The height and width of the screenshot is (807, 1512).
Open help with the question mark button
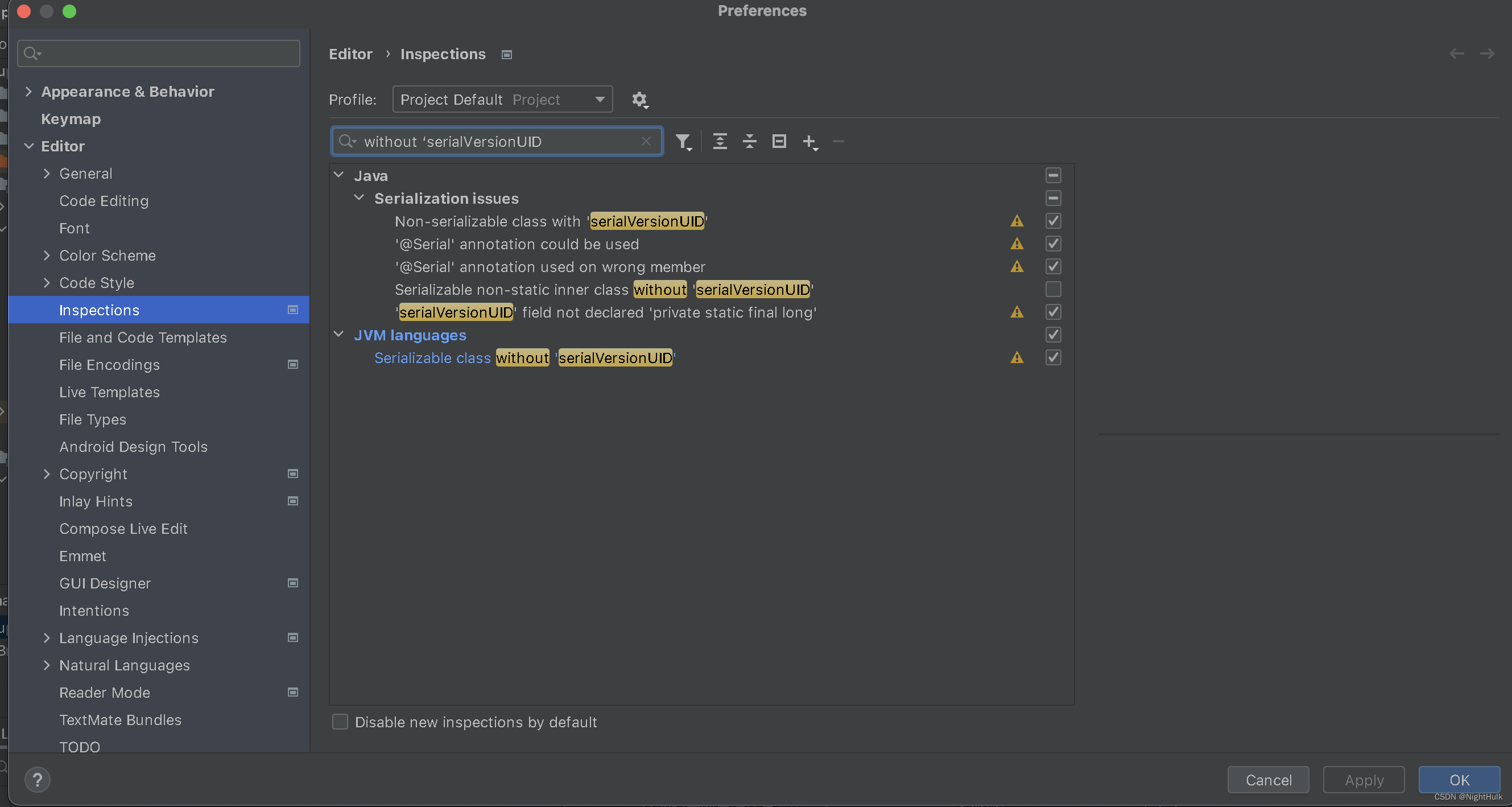[x=38, y=780]
